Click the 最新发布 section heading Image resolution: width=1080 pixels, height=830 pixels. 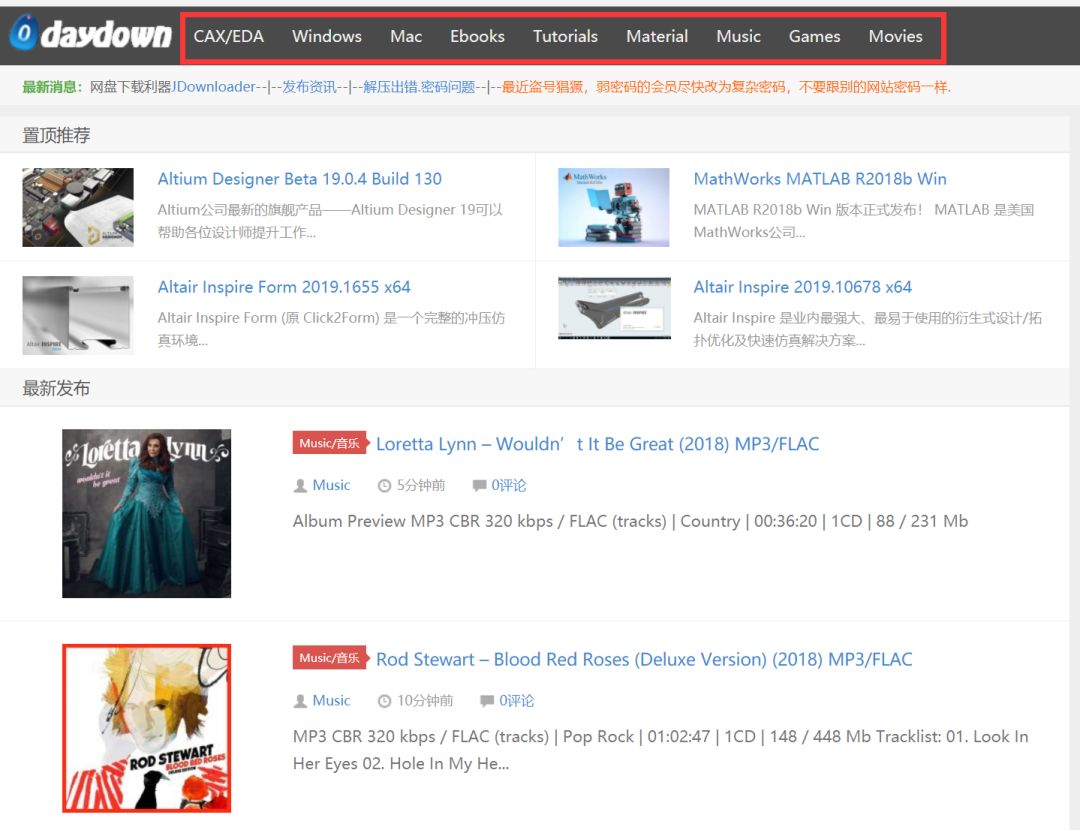pyautogui.click(x=56, y=388)
